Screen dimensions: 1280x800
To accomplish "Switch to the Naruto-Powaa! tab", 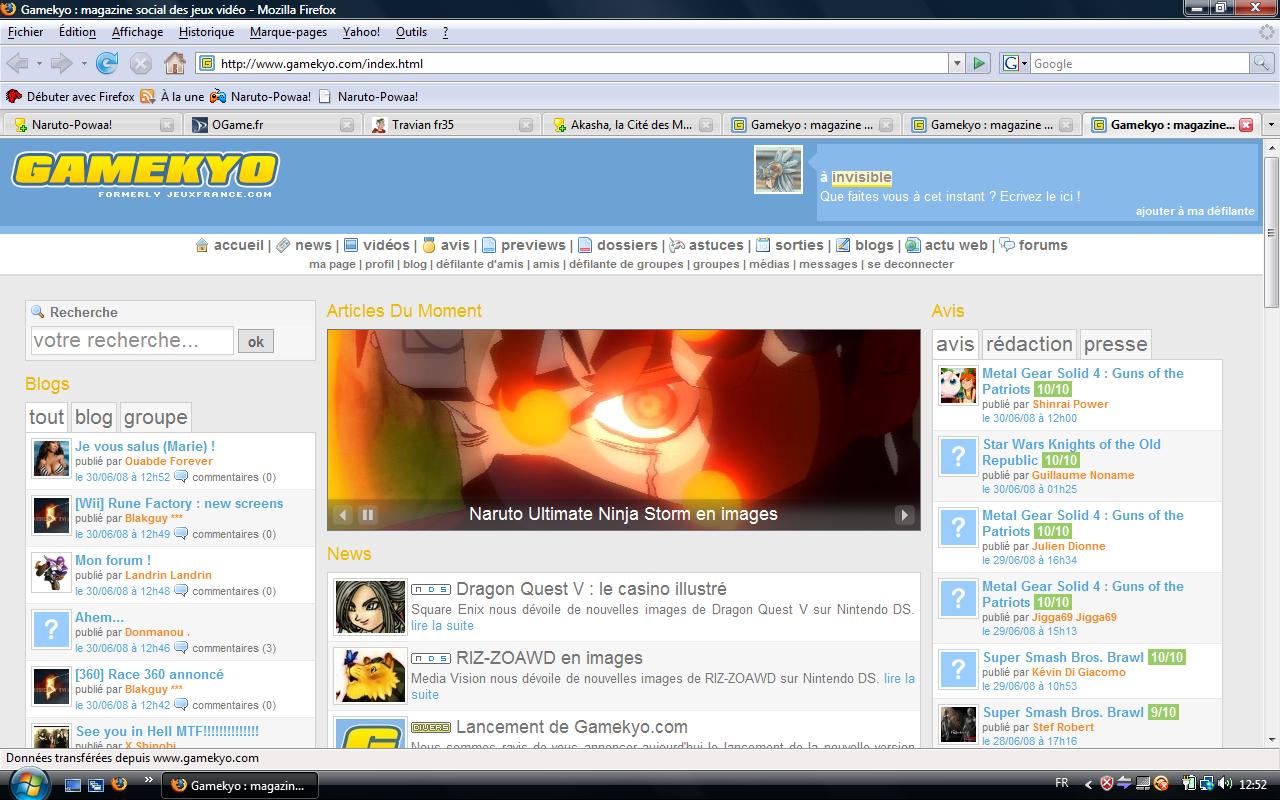I will tap(90, 125).
